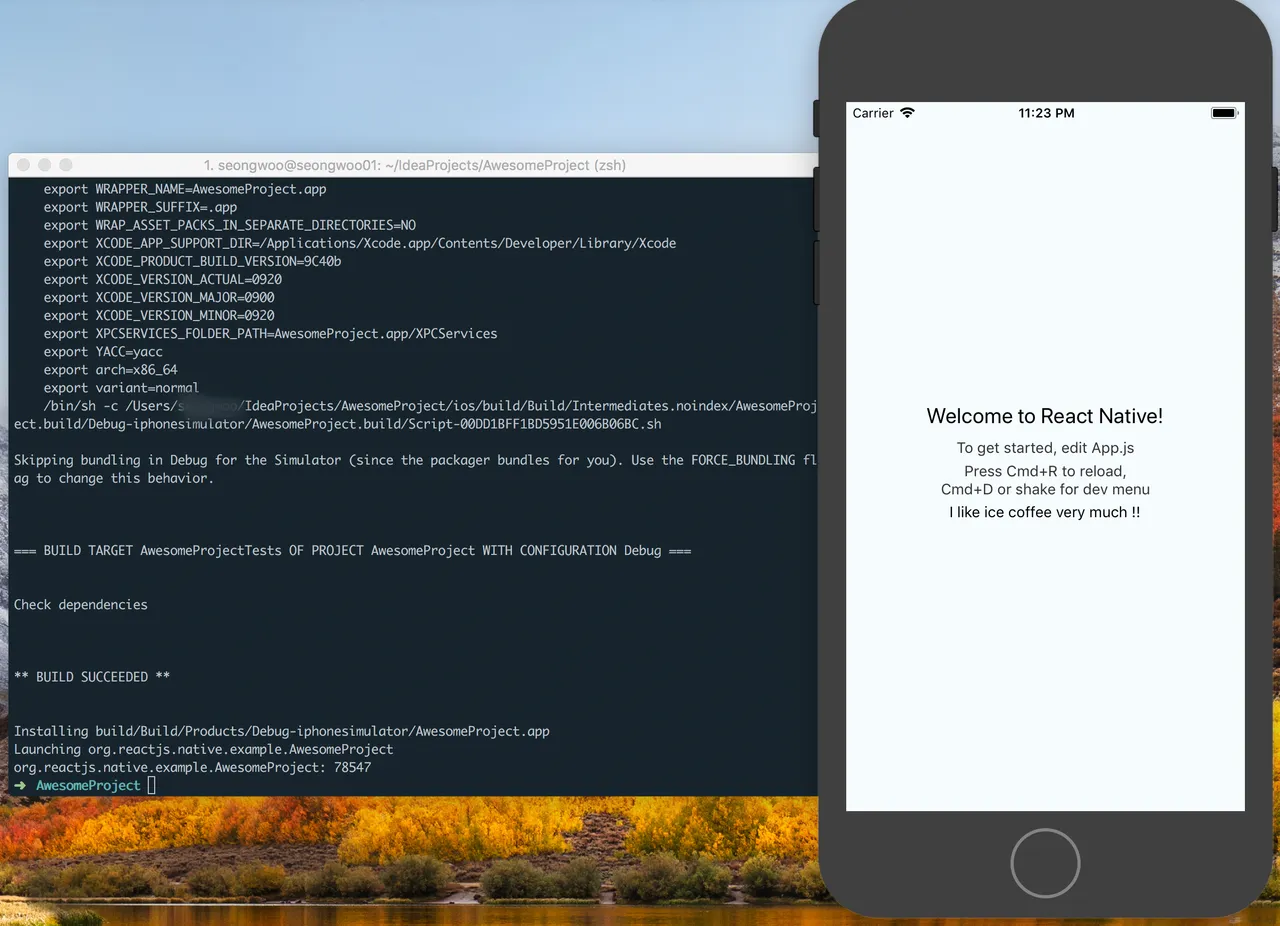Click the process ID line ending 78547

(x=192, y=767)
